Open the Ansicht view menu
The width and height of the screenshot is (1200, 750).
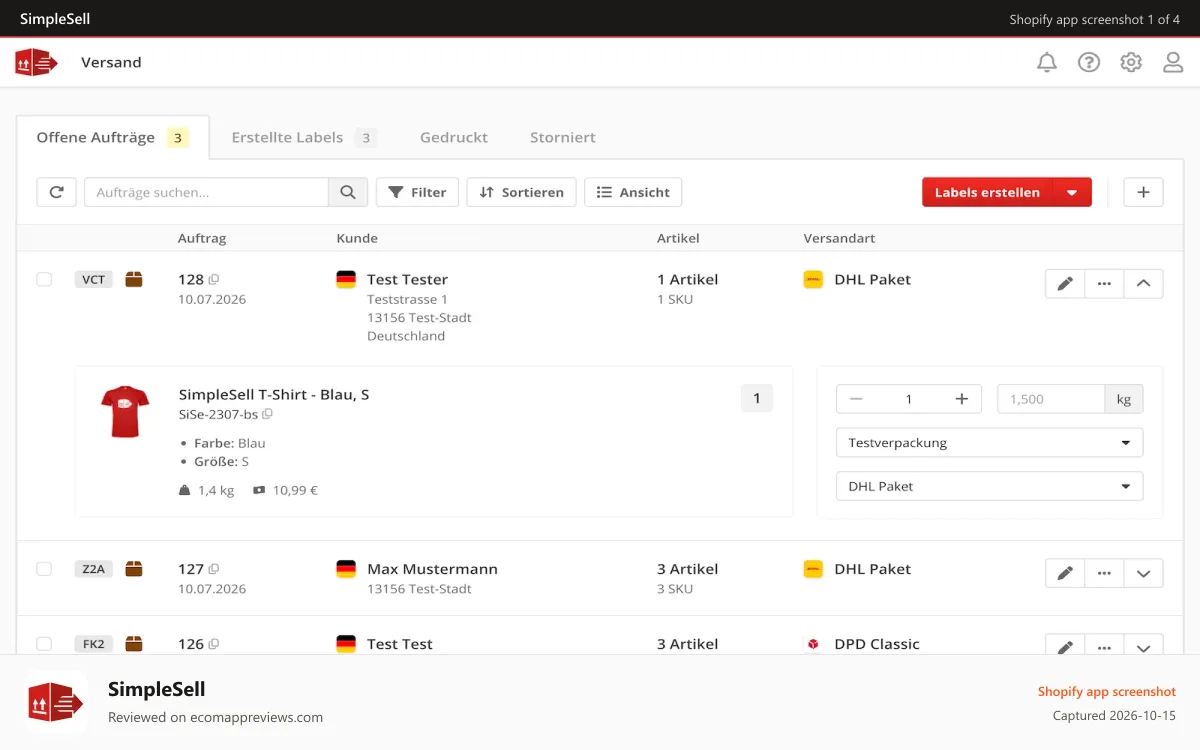click(633, 192)
